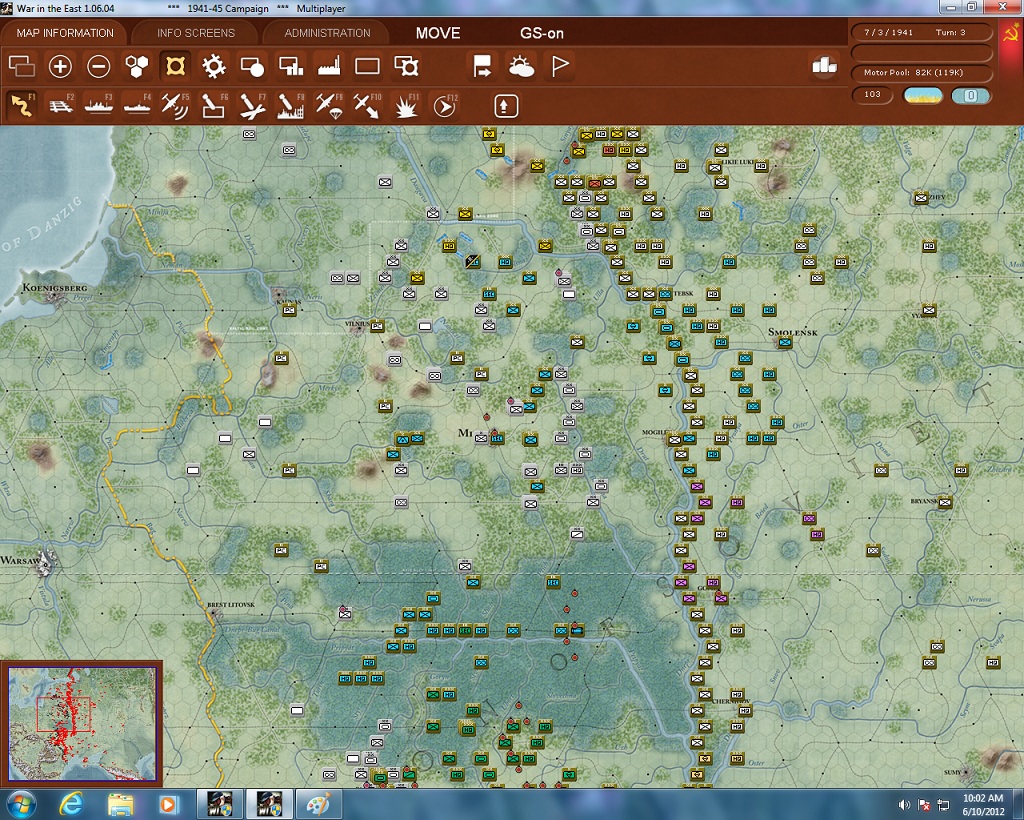Switch to the INFO SCREENS tab

(x=195, y=33)
